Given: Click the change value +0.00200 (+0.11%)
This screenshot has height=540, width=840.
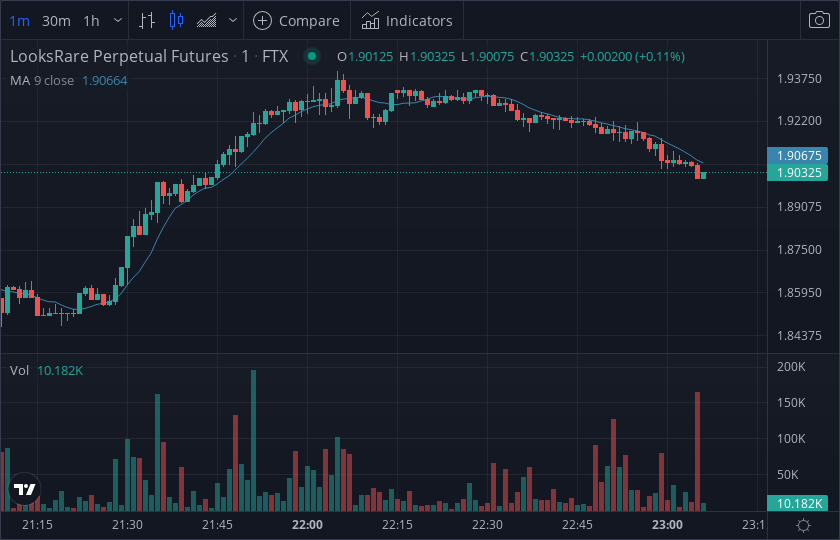Looking at the screenshot, I should click(x=632, y=57).
